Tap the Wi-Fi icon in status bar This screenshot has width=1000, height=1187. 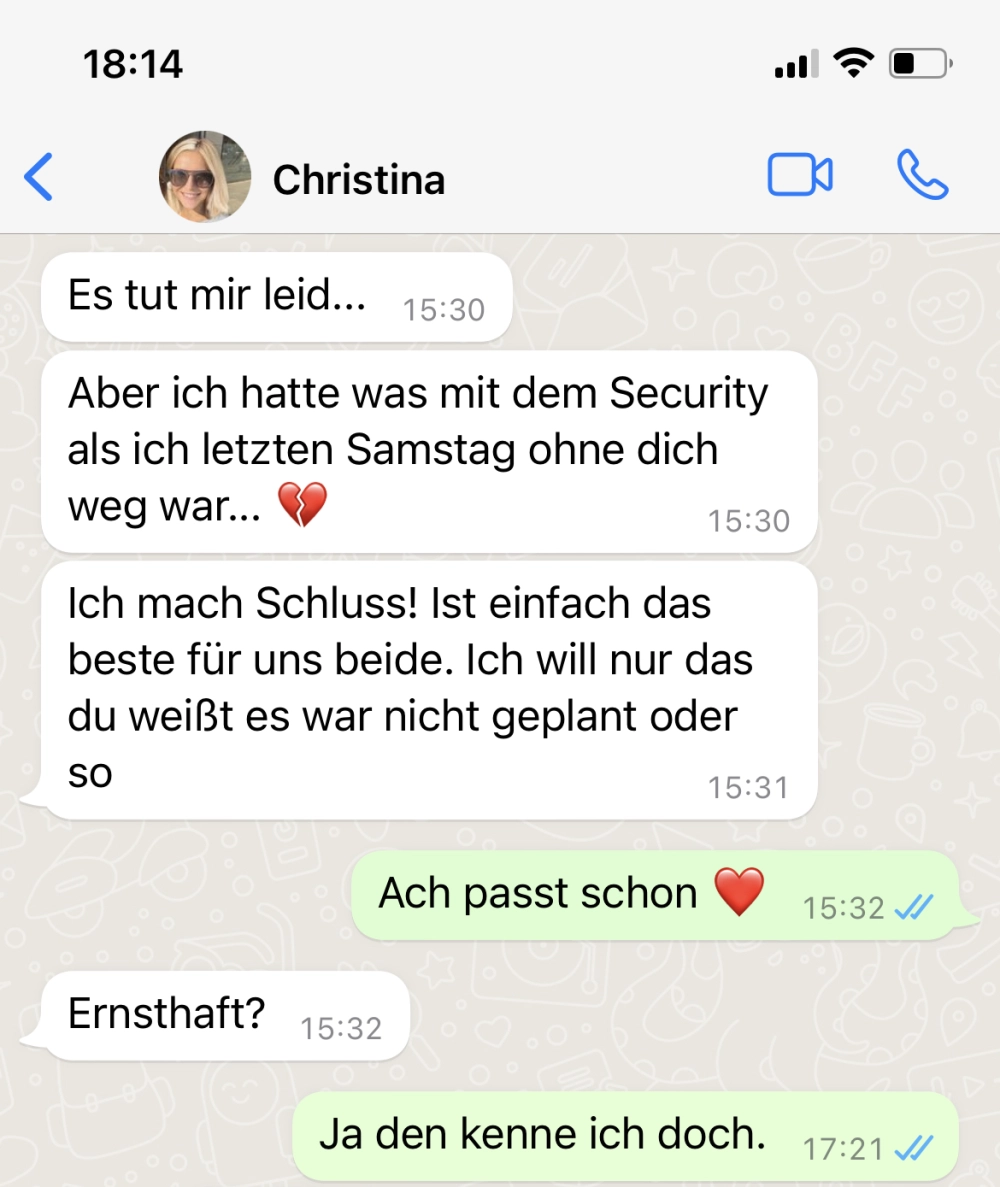tap(854, 63)
